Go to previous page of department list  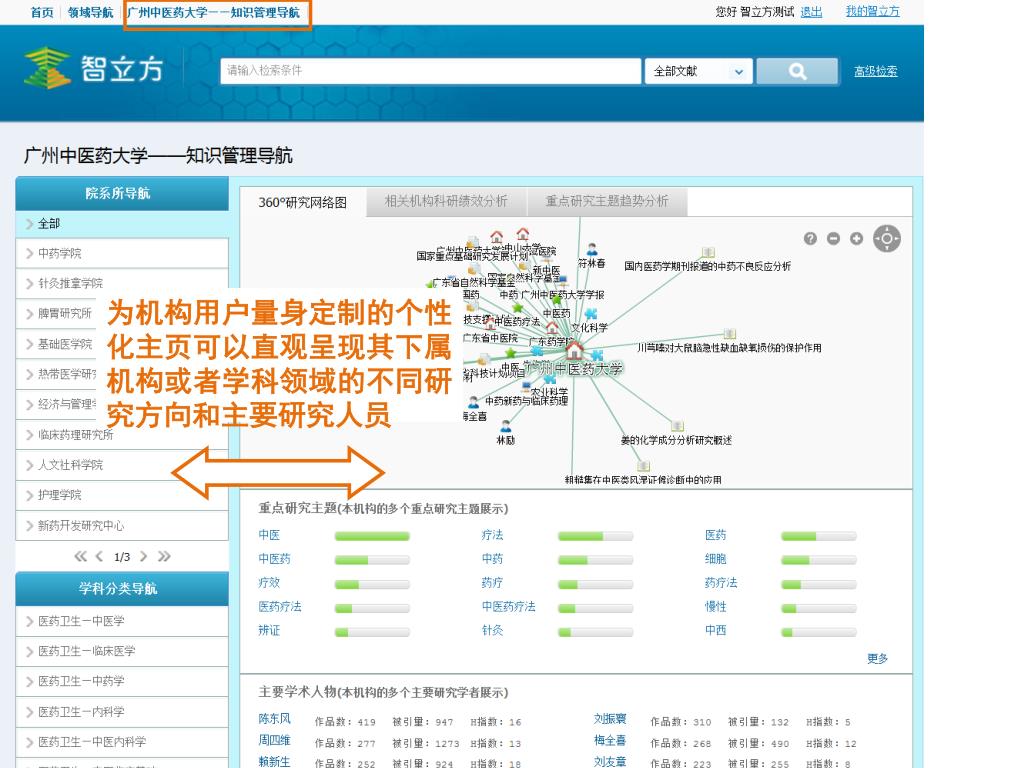(x=99, y=556)
